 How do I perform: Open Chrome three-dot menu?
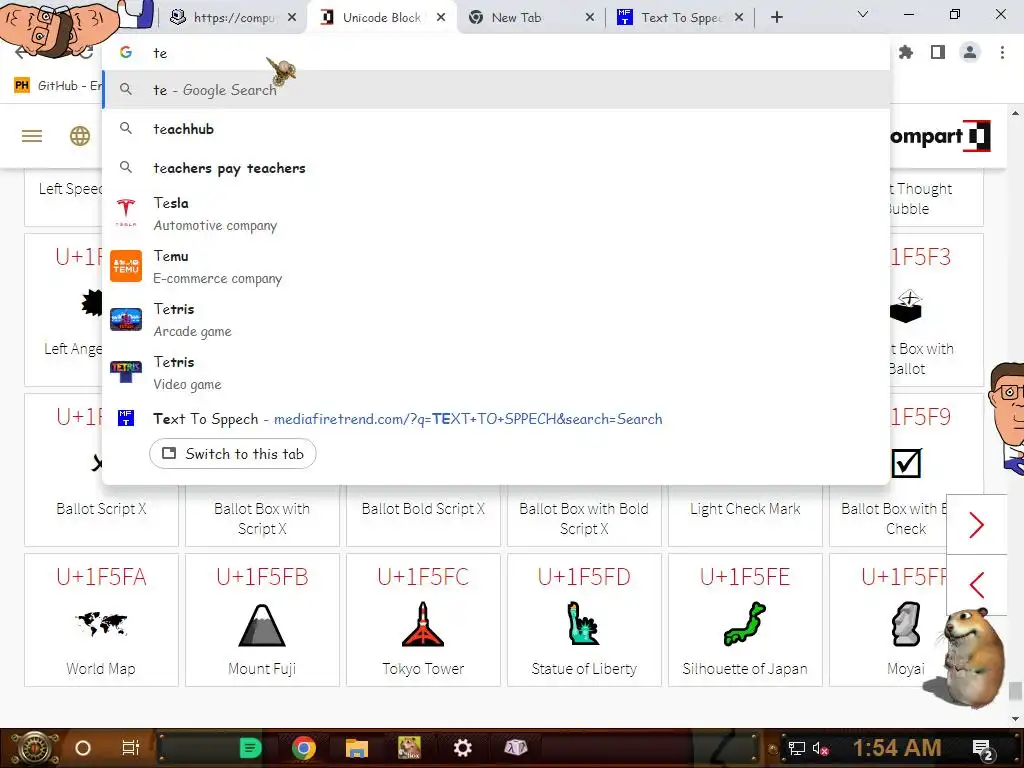[1002, 52]
